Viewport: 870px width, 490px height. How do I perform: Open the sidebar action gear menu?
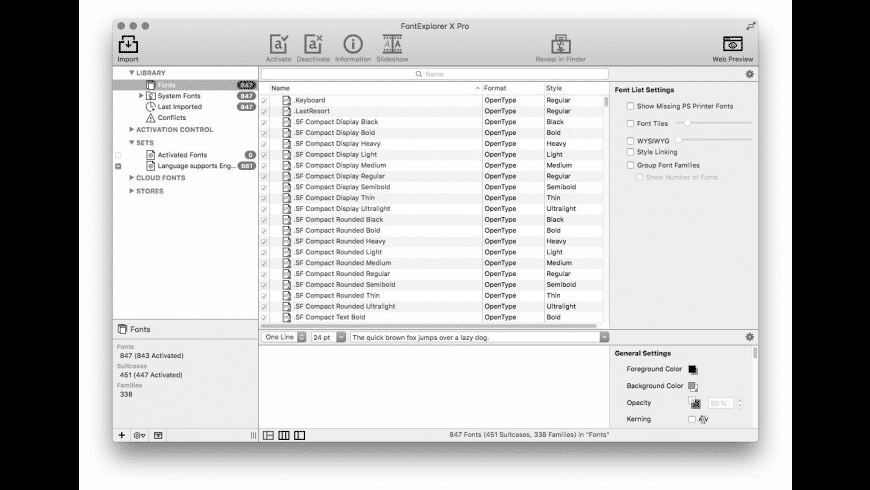tap(140, 436)
